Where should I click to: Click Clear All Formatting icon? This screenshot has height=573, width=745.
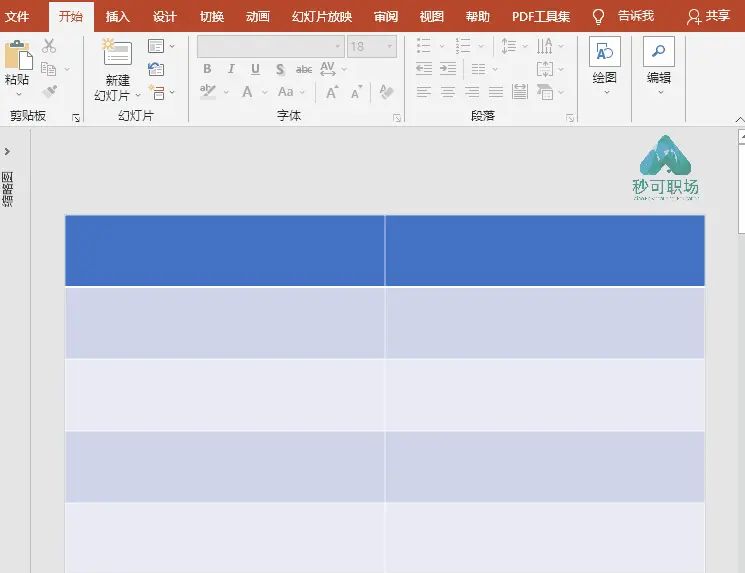pos(386,92)
